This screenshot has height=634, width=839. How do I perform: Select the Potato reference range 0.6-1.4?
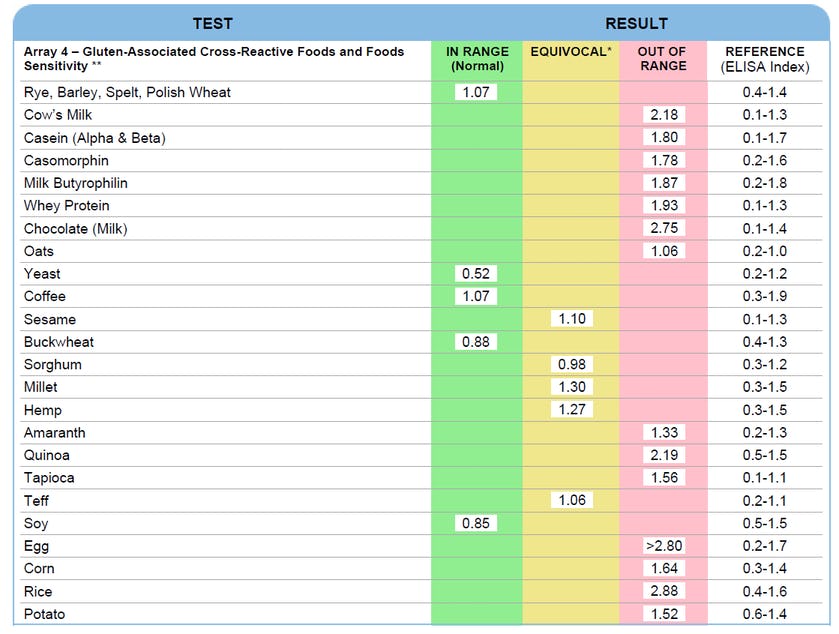[x=764, y=614]
